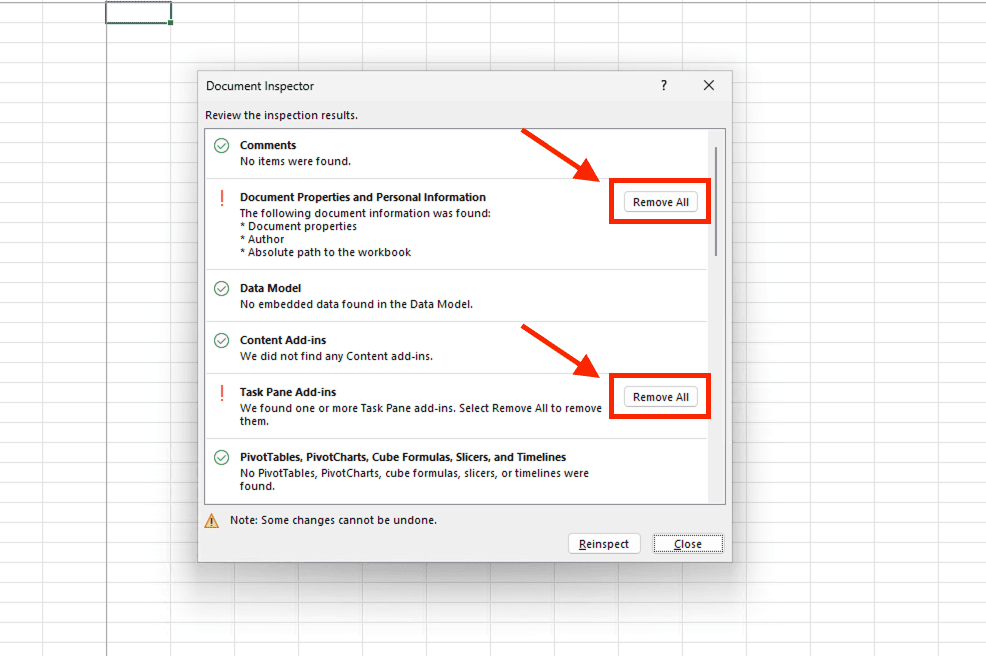
Task: Click the 'Absolute path to the workbook' line
Action: pos(325,253)
